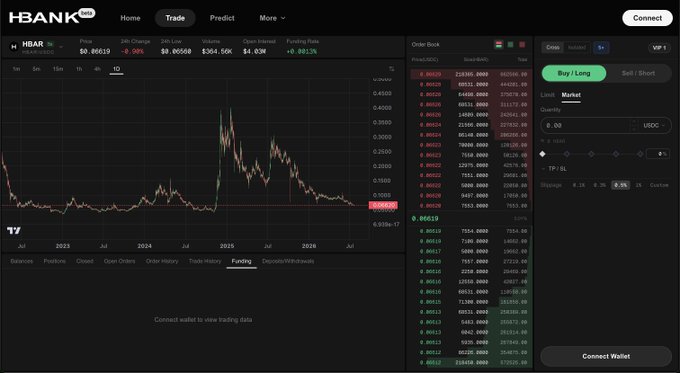Set slippage to 0.1%
This screenshot has width=680, height=373.
579,185
